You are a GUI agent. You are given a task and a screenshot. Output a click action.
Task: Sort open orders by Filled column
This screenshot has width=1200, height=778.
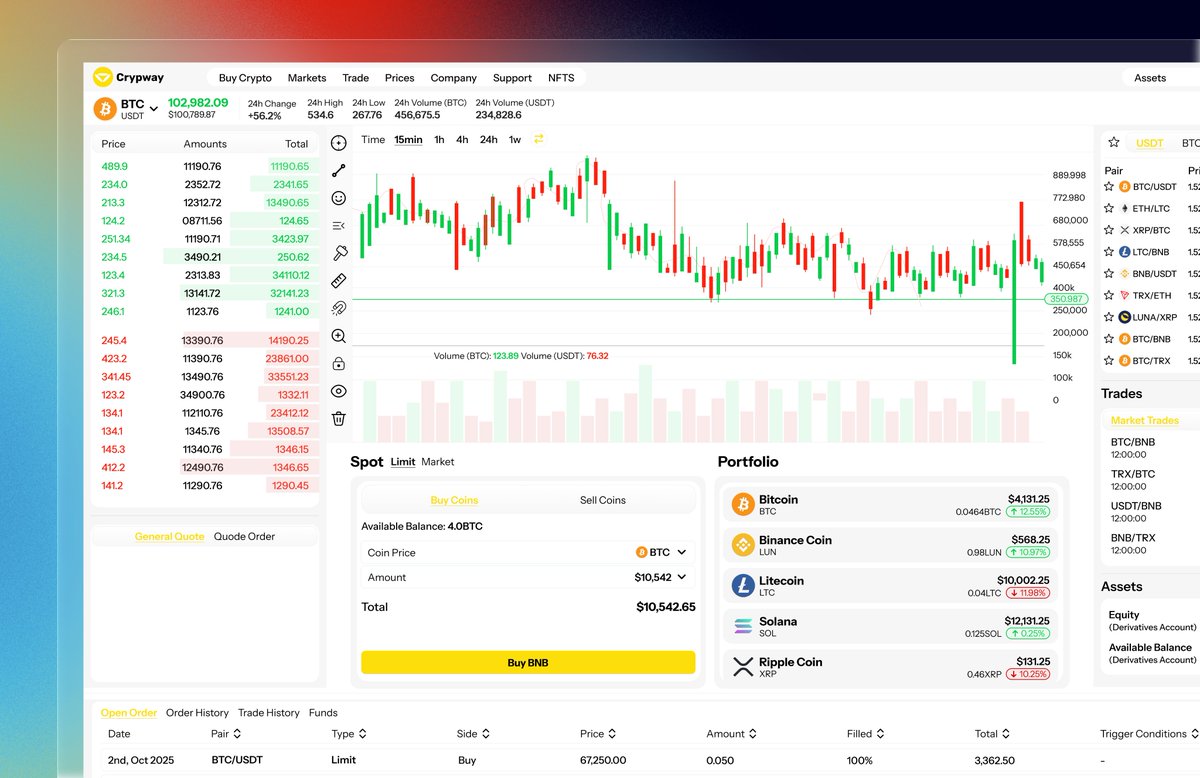click(x=880, y=734)
